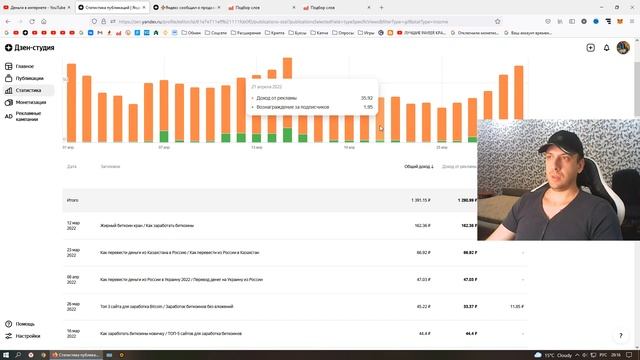
Task: Switch to the 'Яндекс сообщил' browser tab
Action: click(187, 7)
